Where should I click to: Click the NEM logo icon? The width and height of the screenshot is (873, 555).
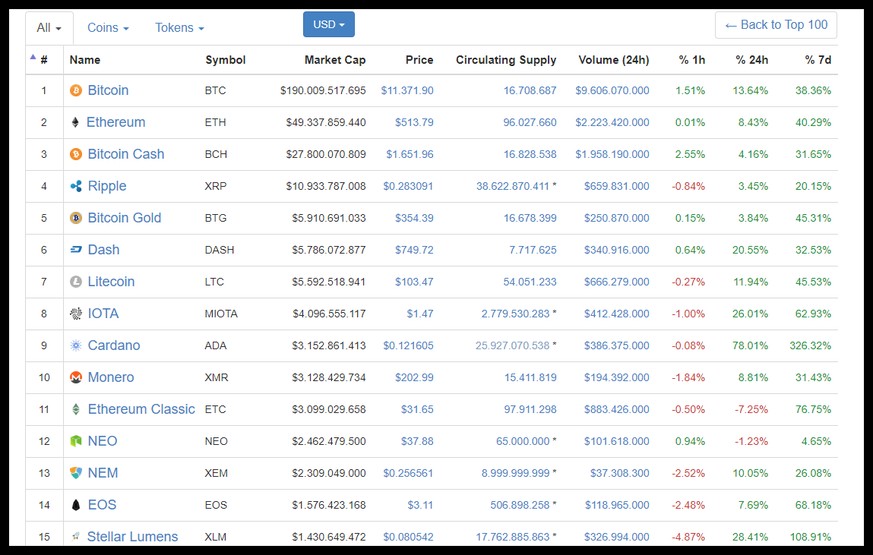(76, 473)
